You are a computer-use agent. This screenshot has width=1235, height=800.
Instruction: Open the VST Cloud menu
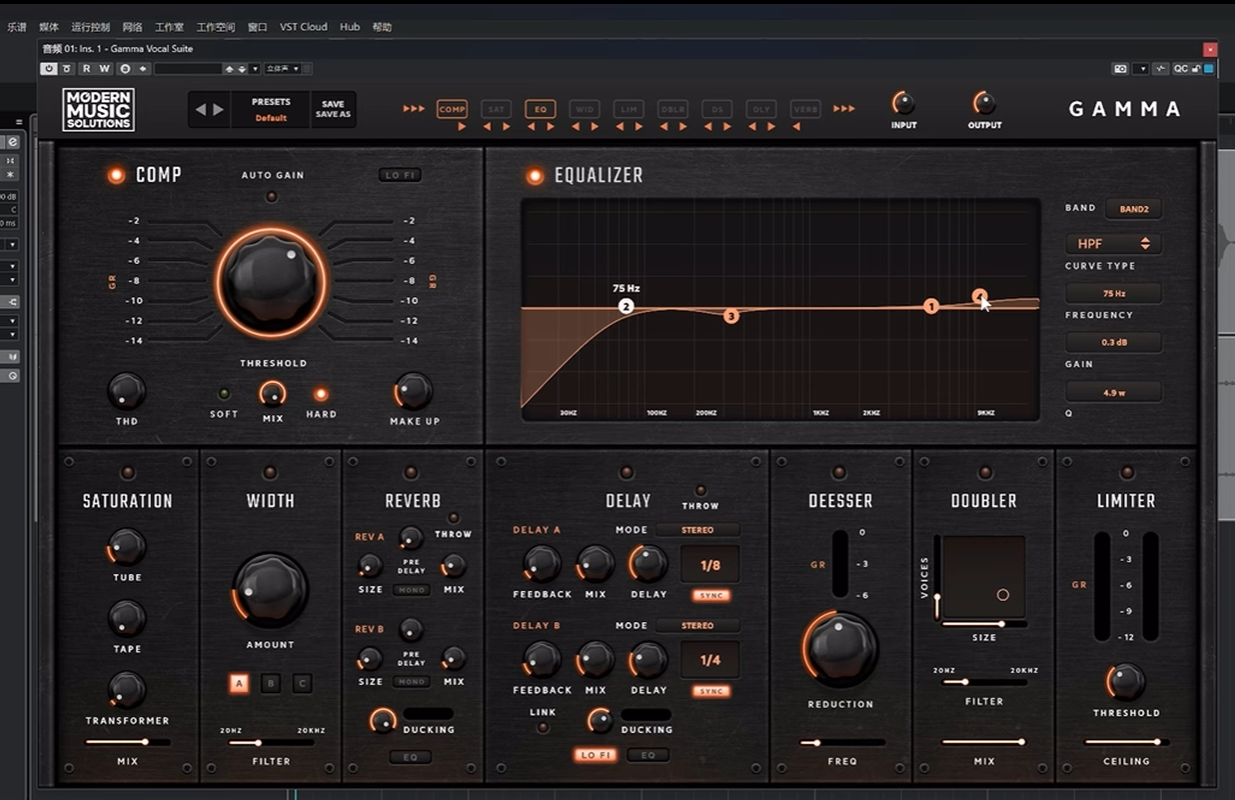coord(303,27)
